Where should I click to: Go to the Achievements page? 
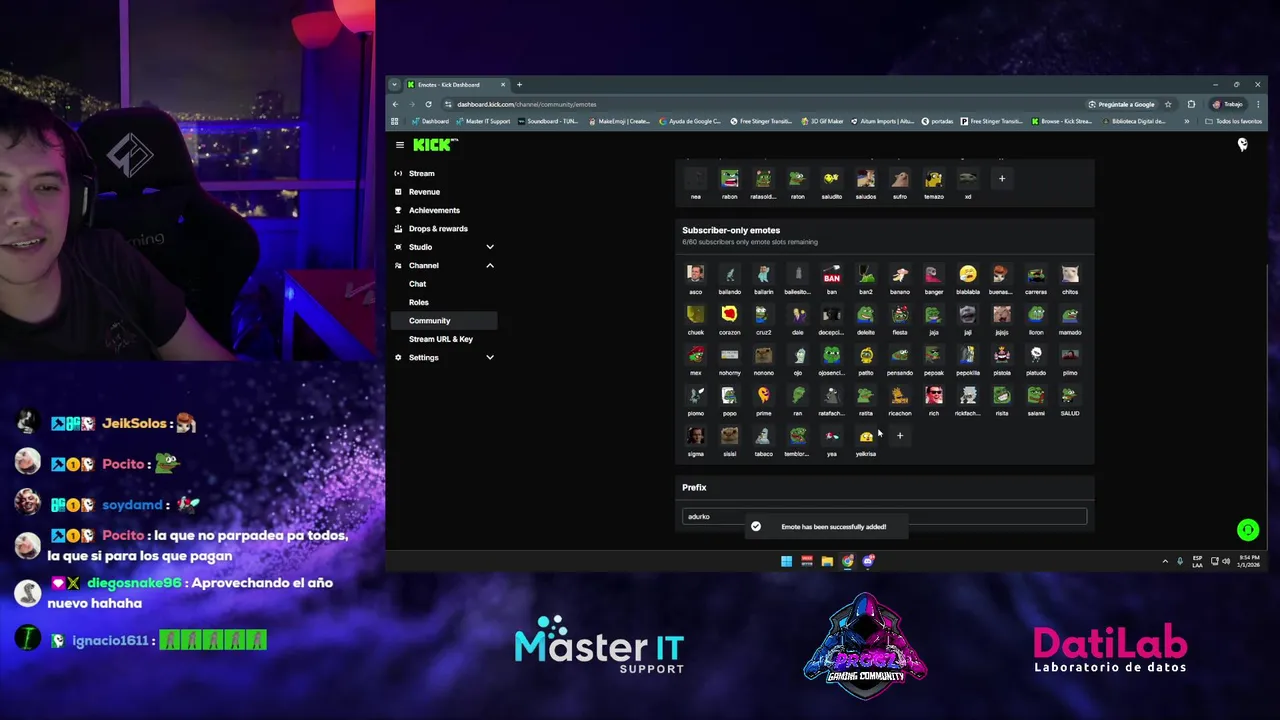434,210
